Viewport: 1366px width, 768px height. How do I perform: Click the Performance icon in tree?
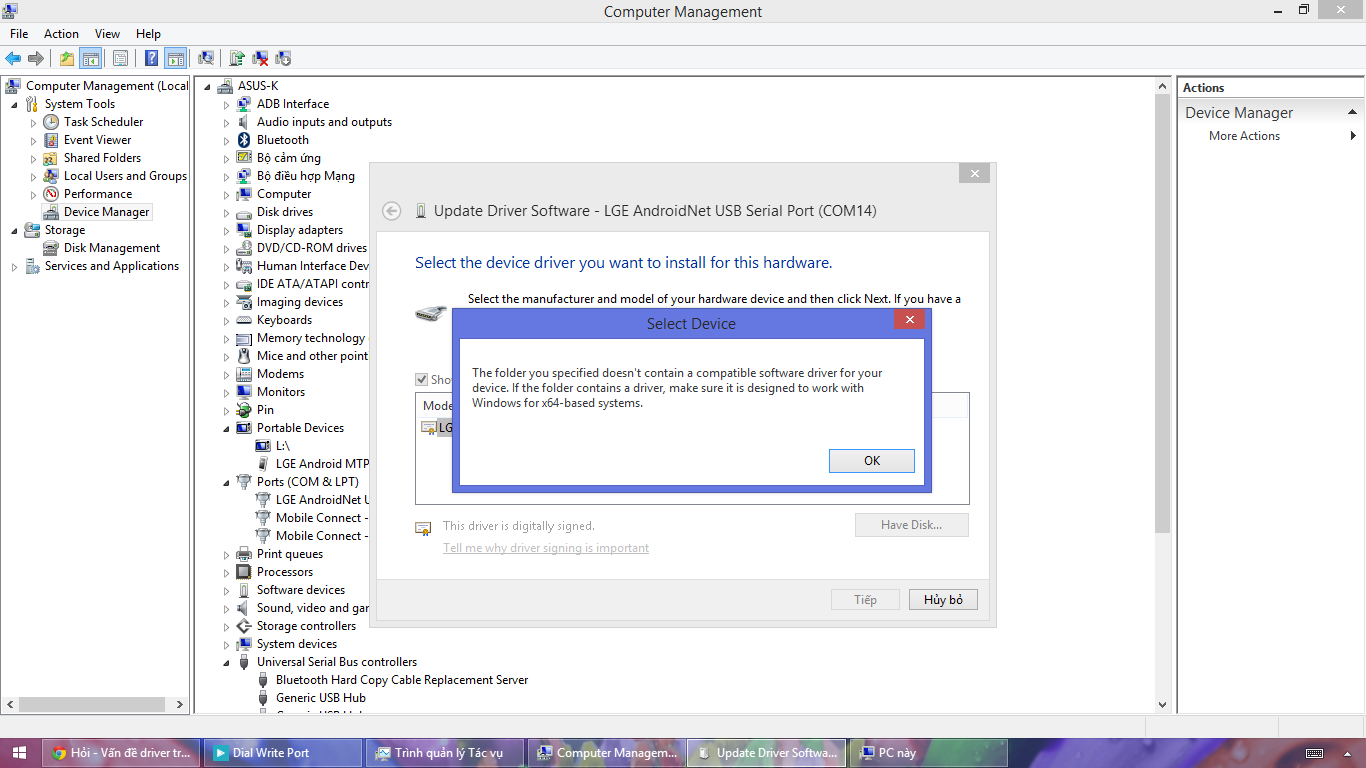click(51, 194)
